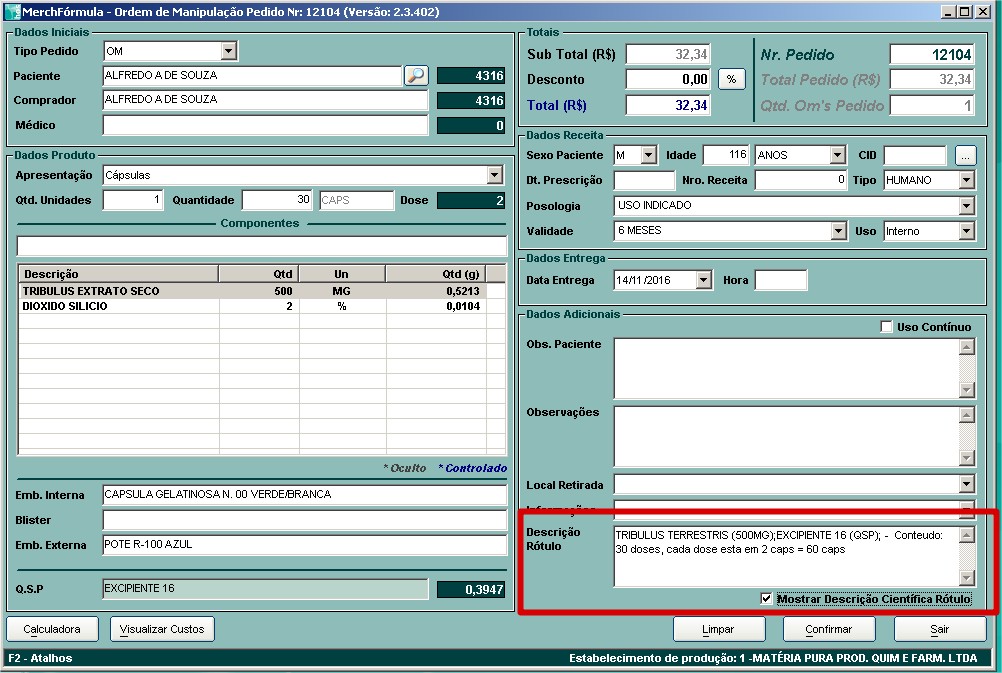
Task: Open the Data Entrega date picker
Action: click(x=703, y=280)
